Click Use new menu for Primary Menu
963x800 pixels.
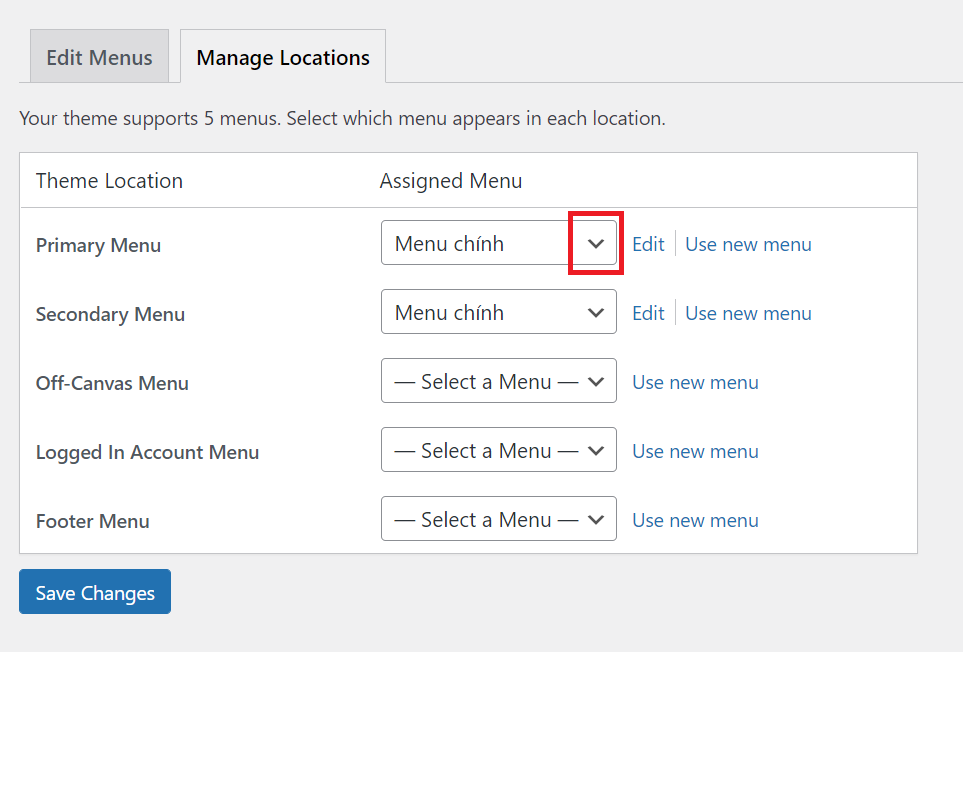748,244
